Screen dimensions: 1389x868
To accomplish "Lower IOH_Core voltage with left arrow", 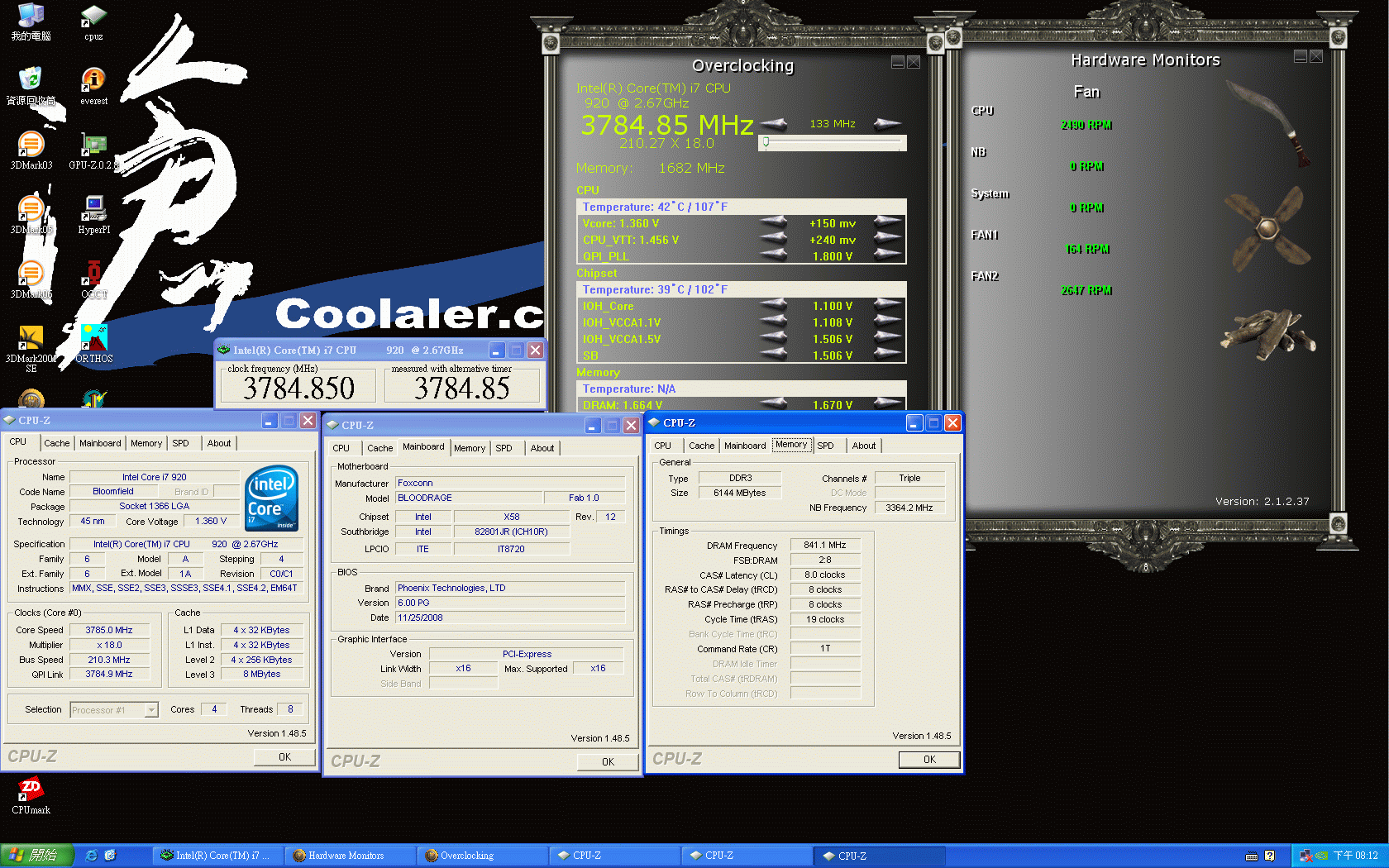I will click(774, 304).
